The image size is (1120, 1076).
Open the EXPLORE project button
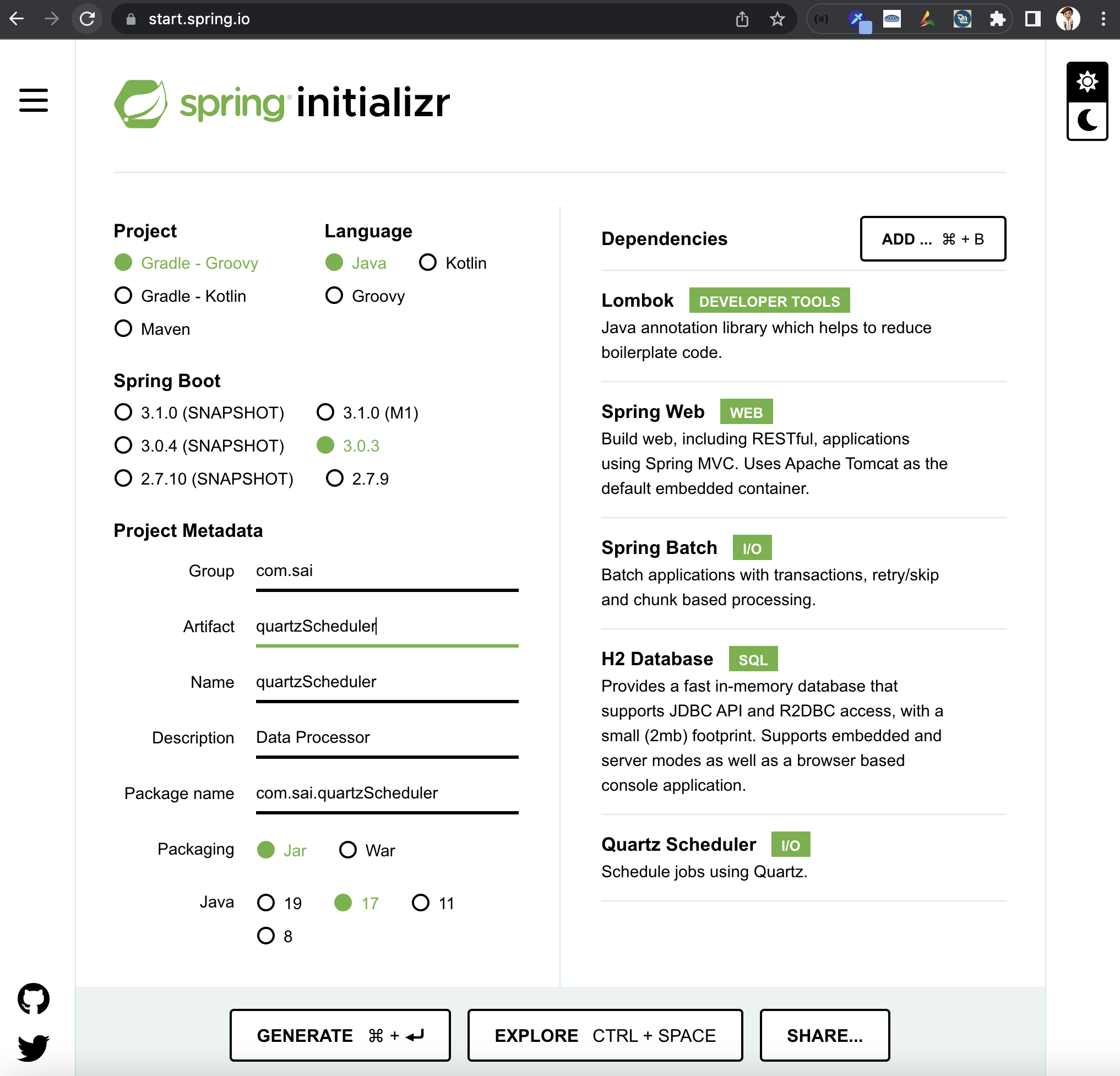(605, 1035)
